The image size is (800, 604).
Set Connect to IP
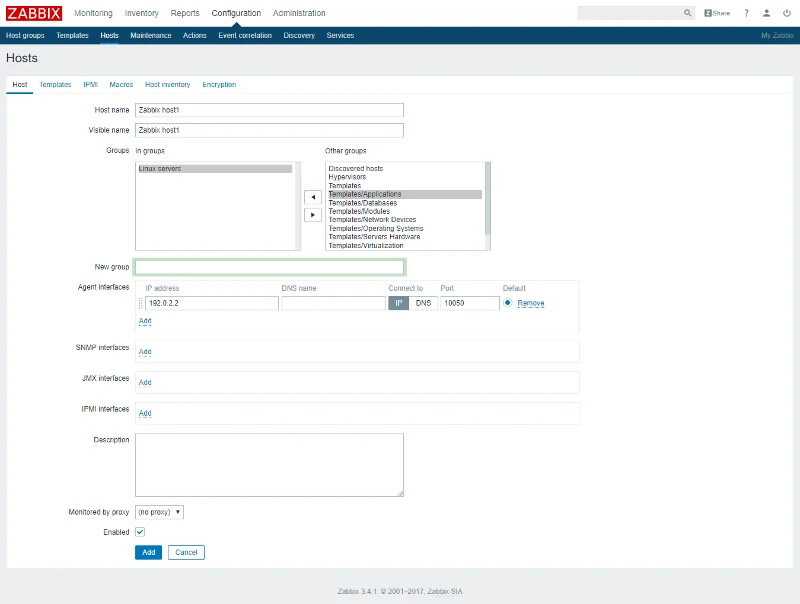tap(398, 303)
